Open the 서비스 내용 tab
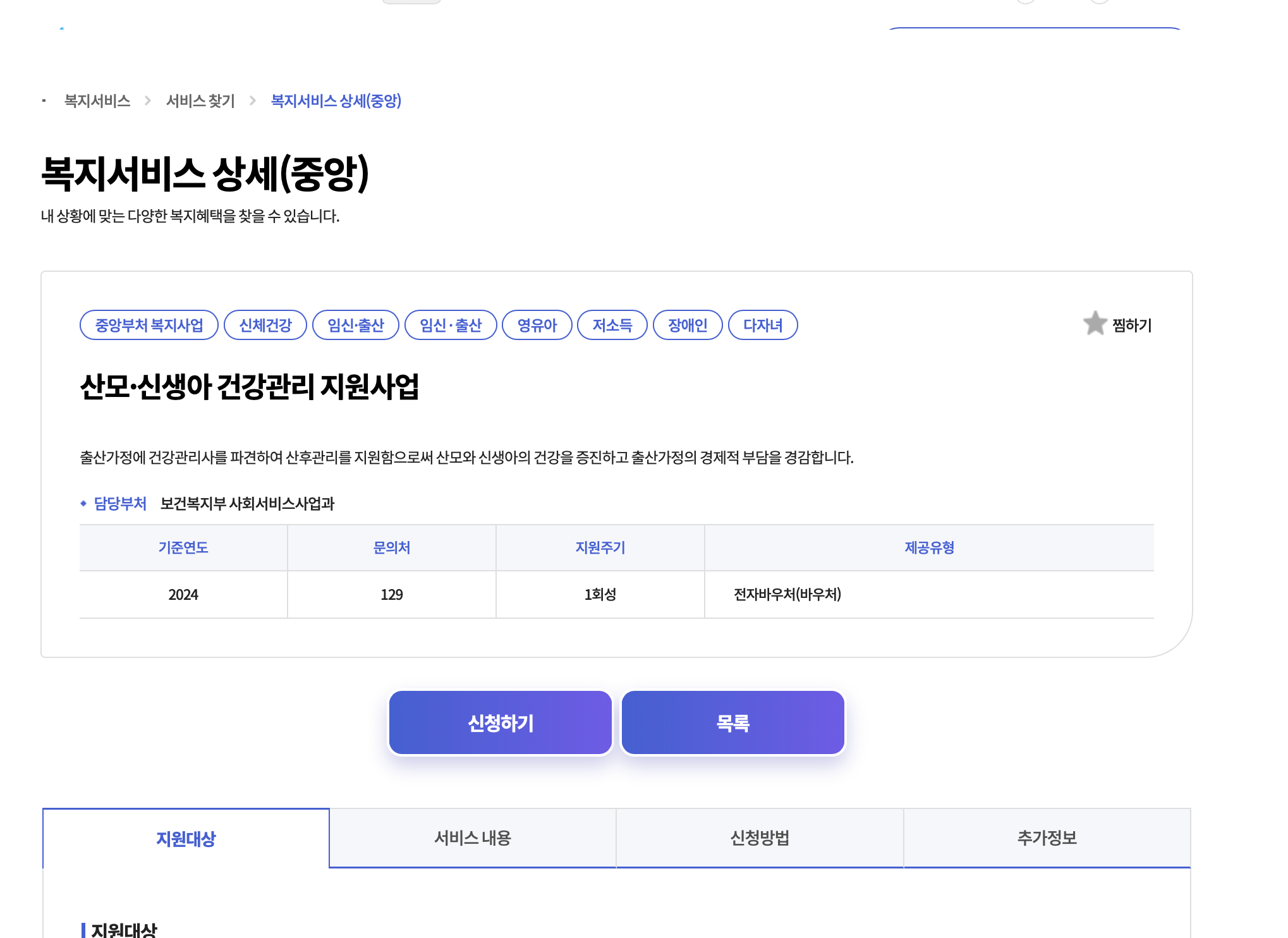The width and height of the screenshot is (1288, 938). [473, 838]
